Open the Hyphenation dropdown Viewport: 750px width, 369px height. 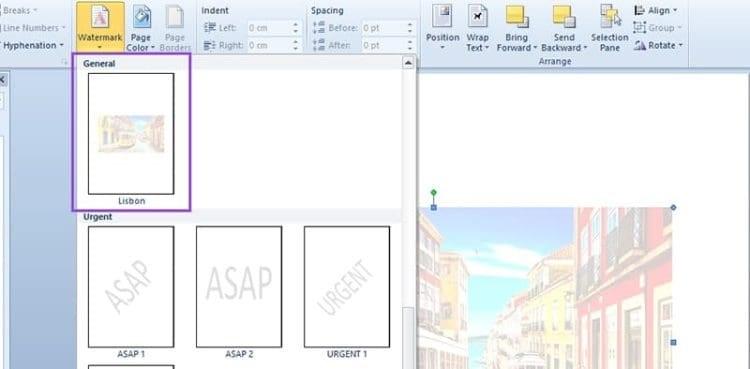[33, 45]
